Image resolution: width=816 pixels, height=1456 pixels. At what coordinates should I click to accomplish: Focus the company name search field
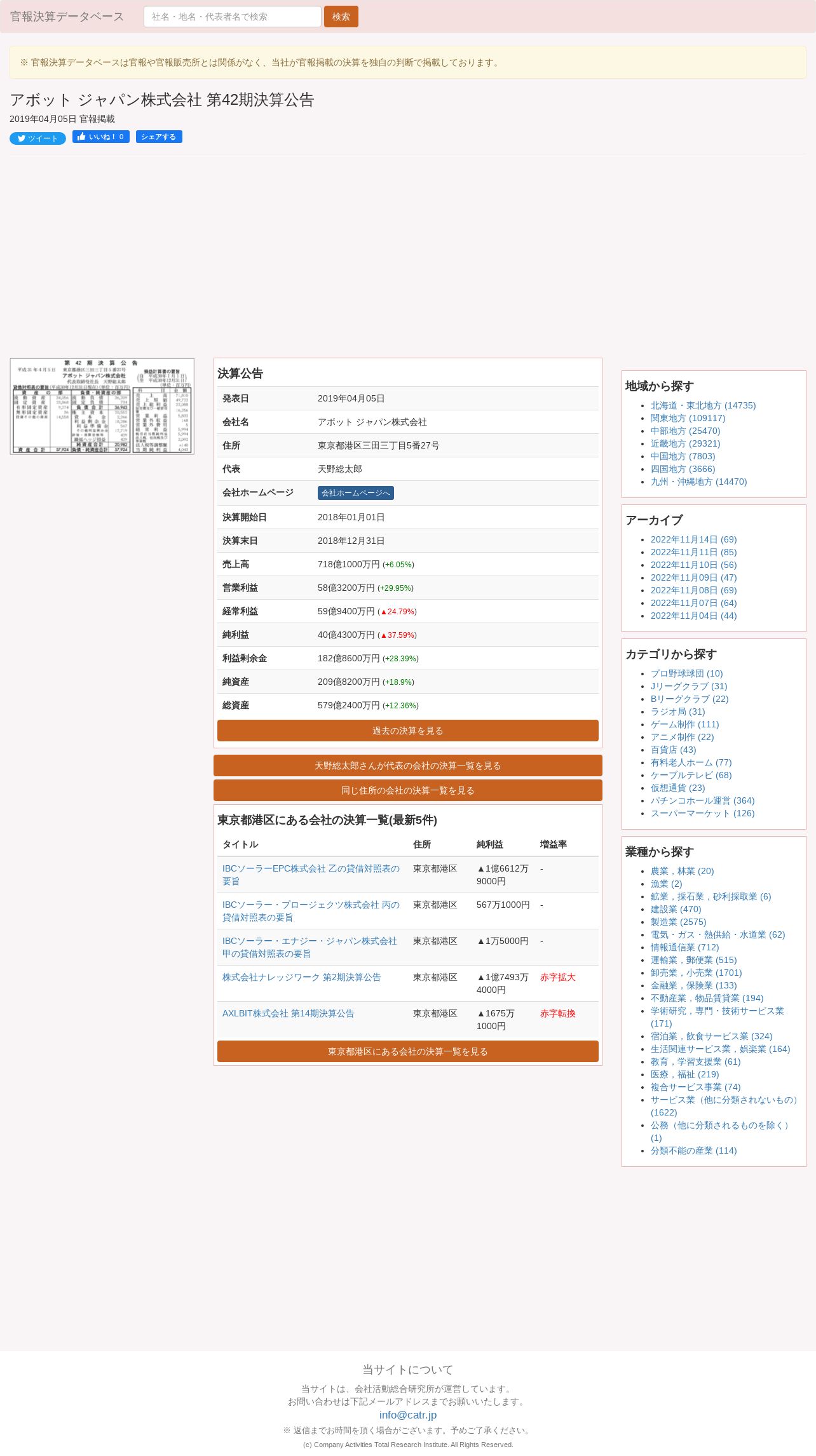point(233,17)
